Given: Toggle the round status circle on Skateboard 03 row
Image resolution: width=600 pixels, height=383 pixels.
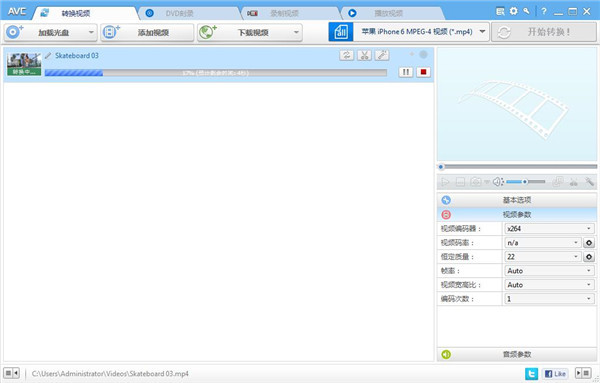Looking at the screenshot, I should [x=423, y=55].
